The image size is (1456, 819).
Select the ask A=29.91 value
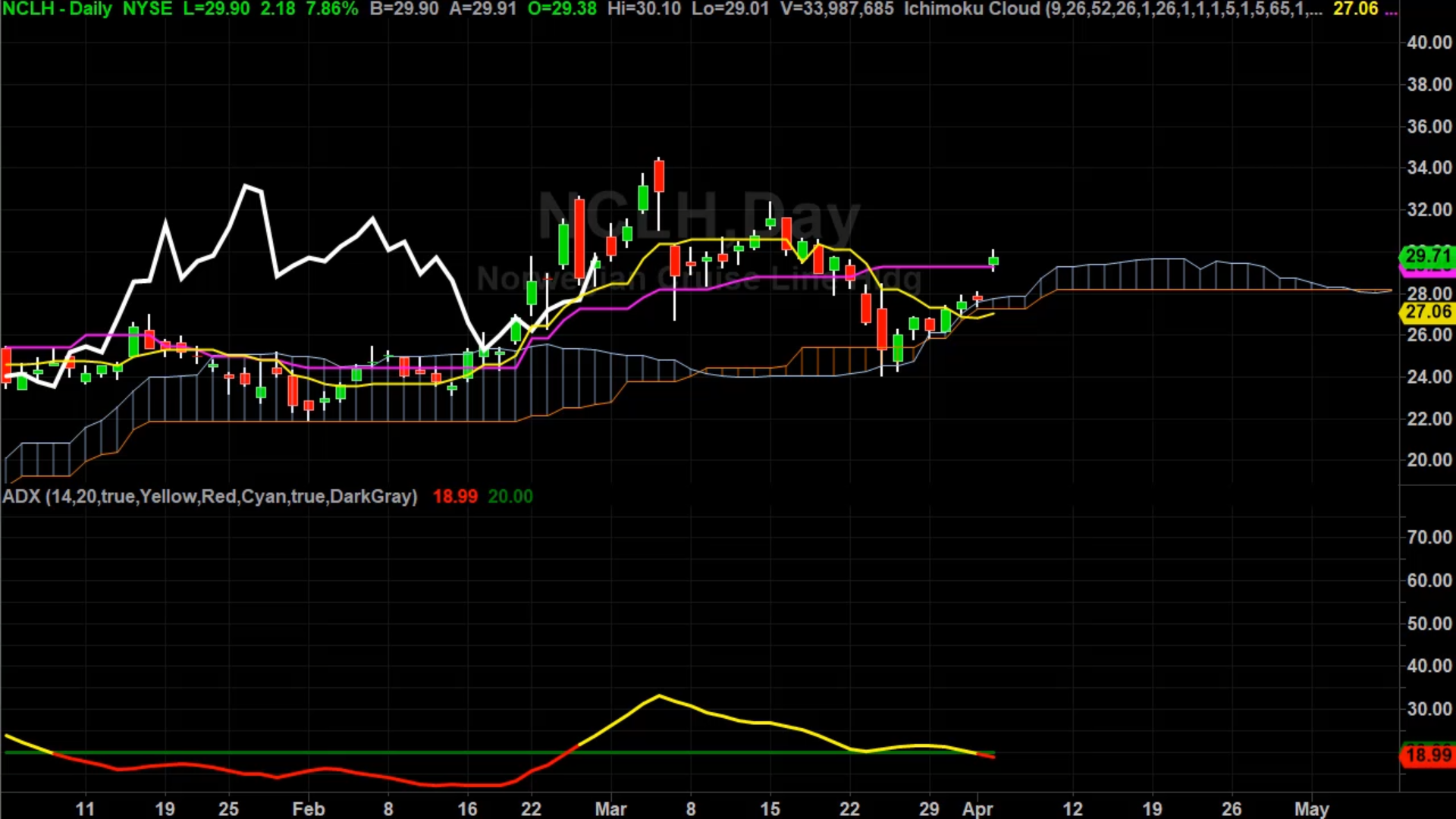[483, 9]
